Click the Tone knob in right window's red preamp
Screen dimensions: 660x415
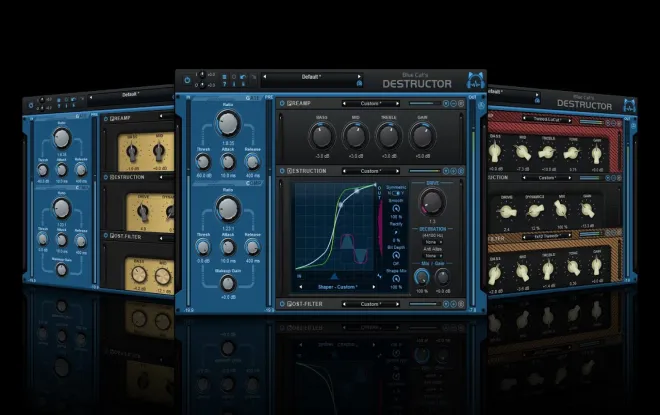coord(572,154)
